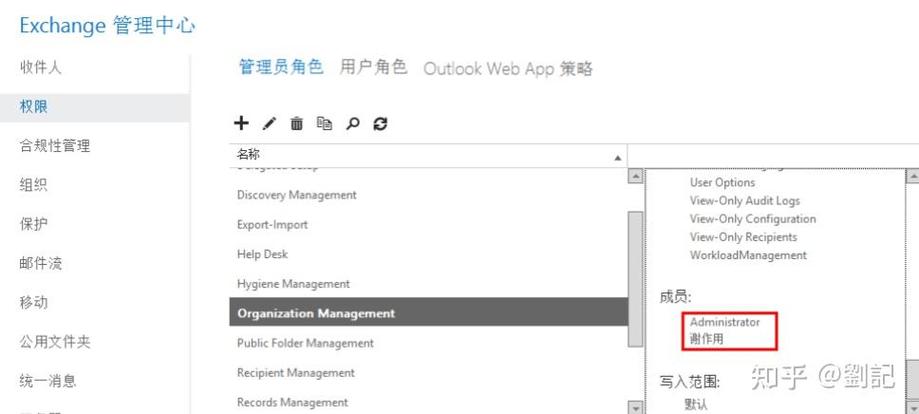The width and height of the screenshot is (919, 414).
Task: Click the copy role group icon
Action: [x=324, y=124]
